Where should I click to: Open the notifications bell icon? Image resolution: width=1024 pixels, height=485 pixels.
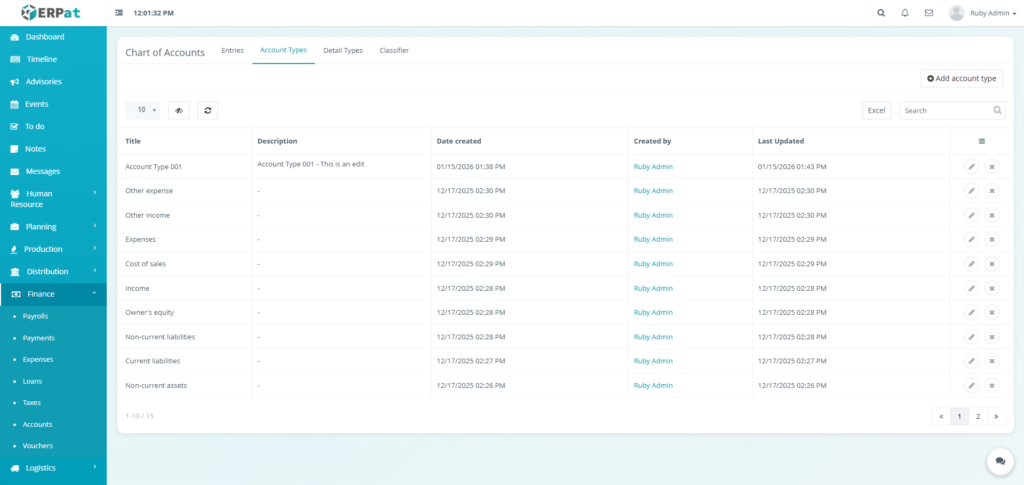click(x=905, y=13)
